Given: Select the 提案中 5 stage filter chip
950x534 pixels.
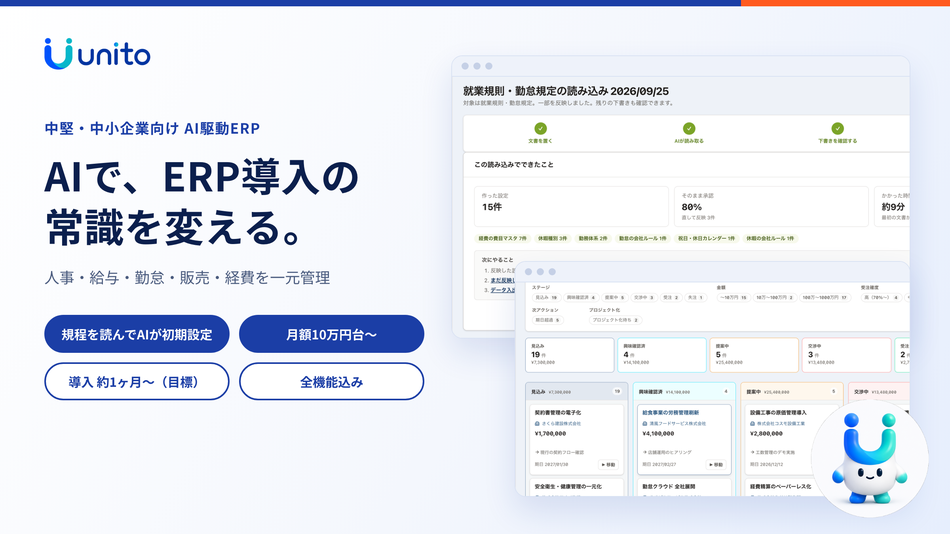Looking at the screenshot, I should pyautogui.click(x=614, y=298).
